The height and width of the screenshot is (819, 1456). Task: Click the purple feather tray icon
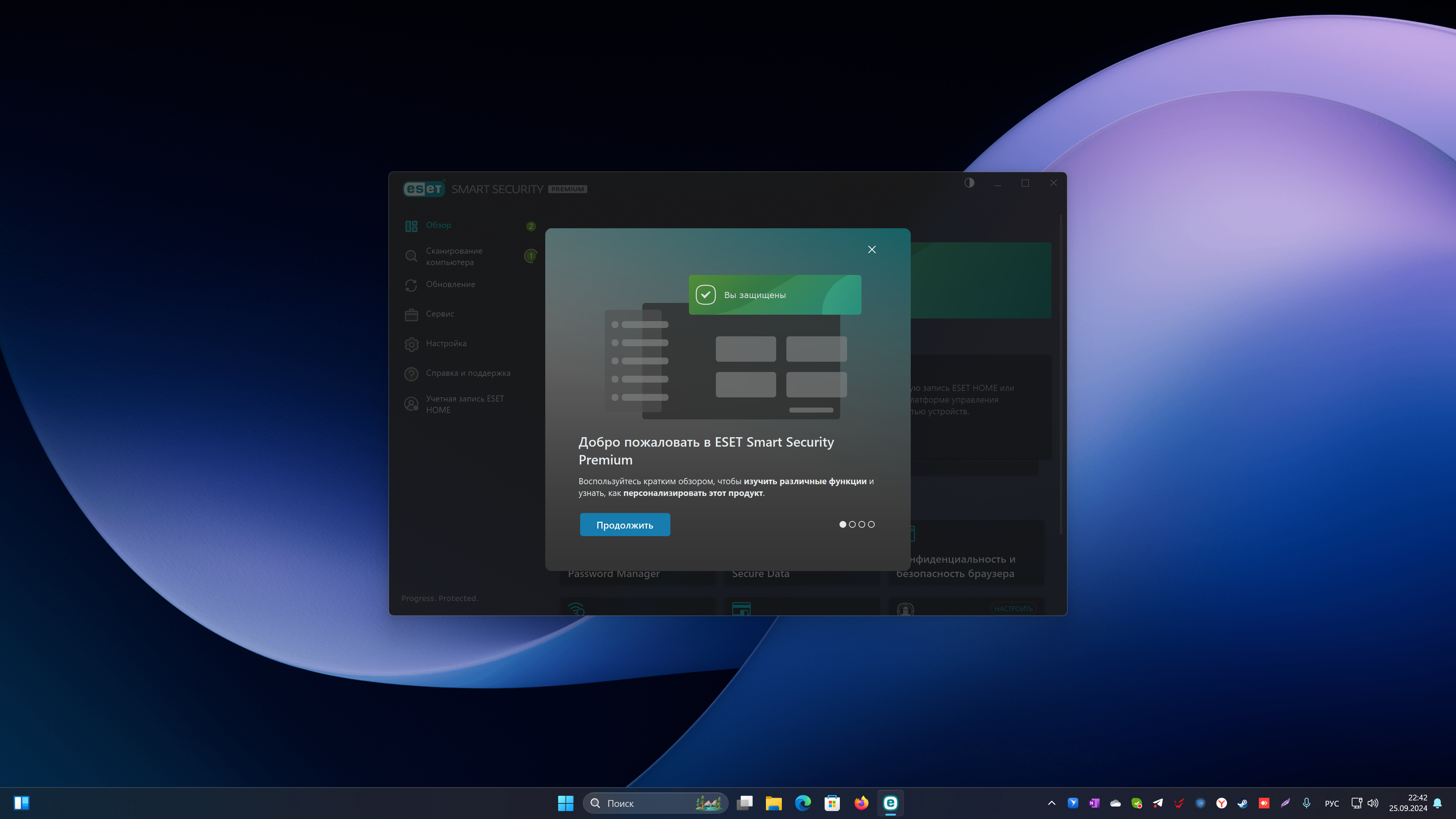tap(1285, 803)
